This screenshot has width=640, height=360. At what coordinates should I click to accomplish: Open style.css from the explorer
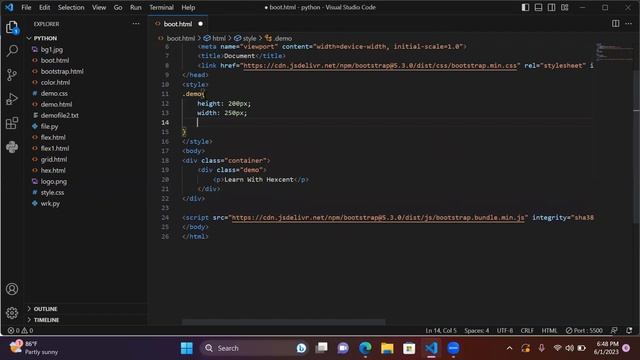pyautogui.click(x=52, y=192)
